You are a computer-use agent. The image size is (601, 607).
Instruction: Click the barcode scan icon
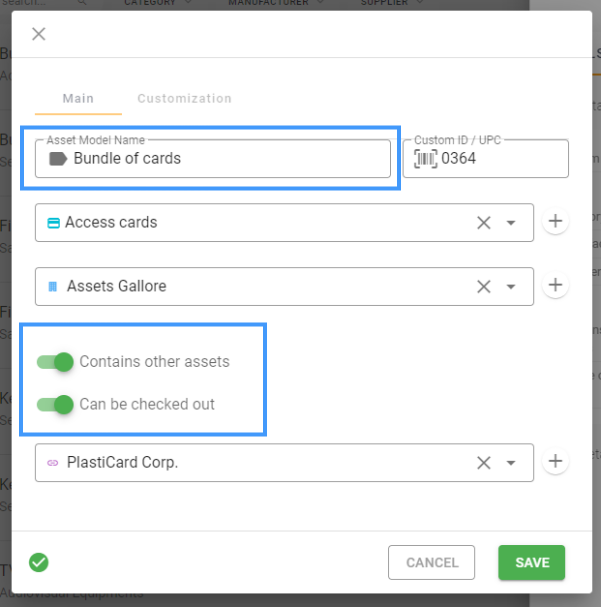pyautogui.click(x=425, y=159)
